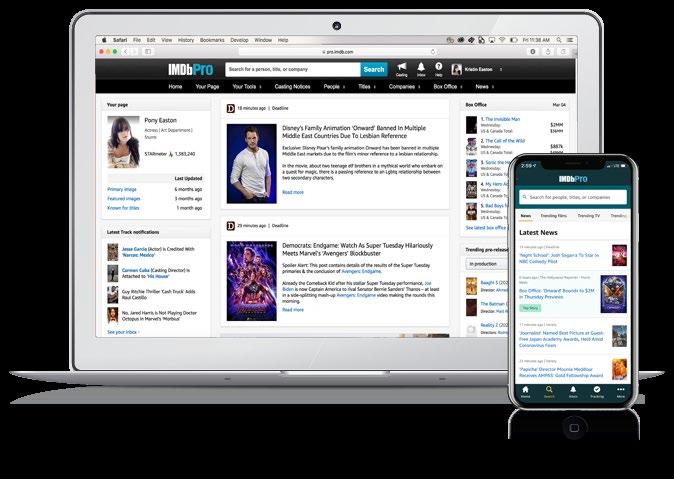Expand the News nav dropdown

(x=484, y=86)
